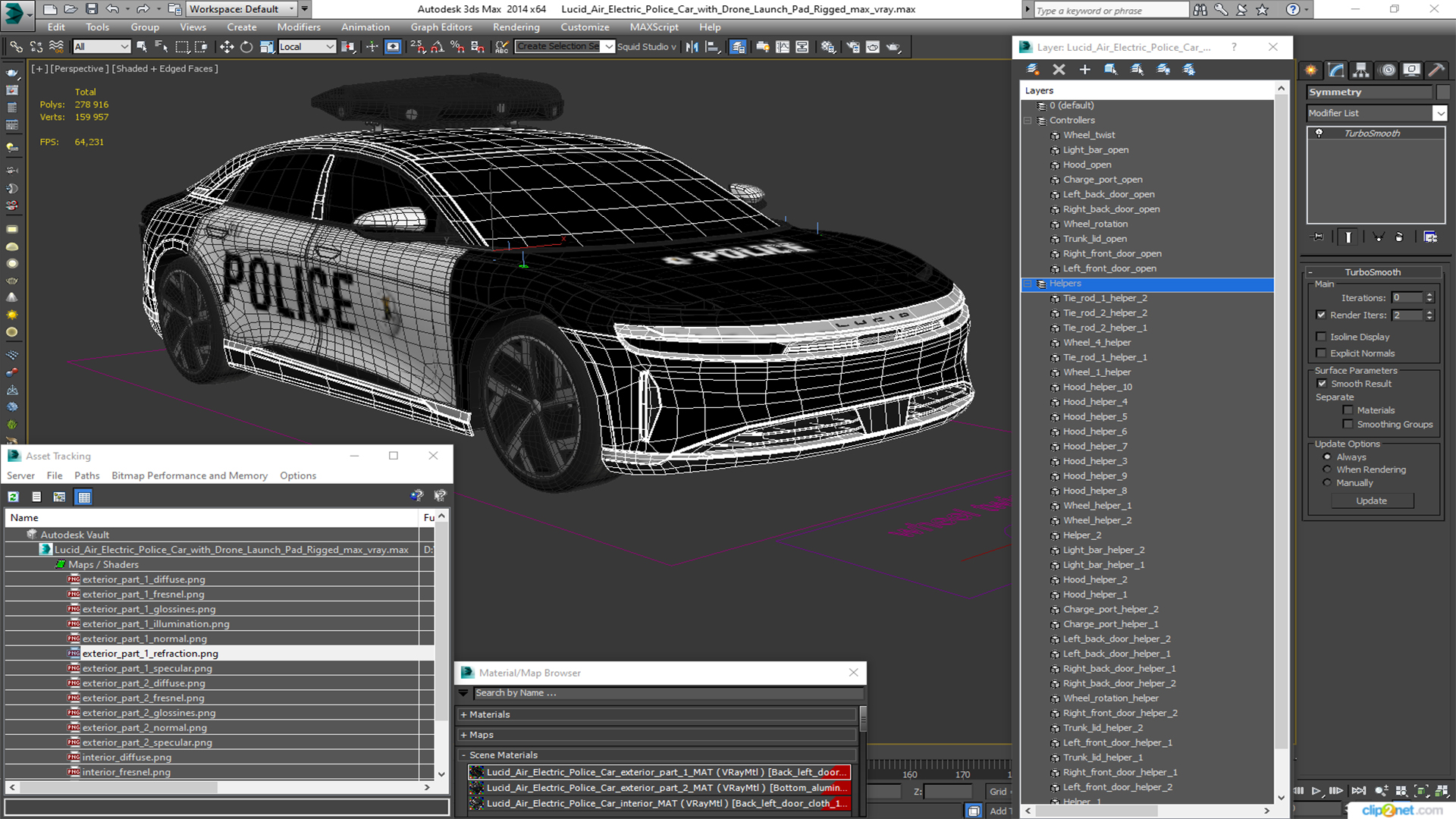This screenshot has width=1456, height=819.
Task: Click the Search by Name field
Action: click(x=668, y=693)
